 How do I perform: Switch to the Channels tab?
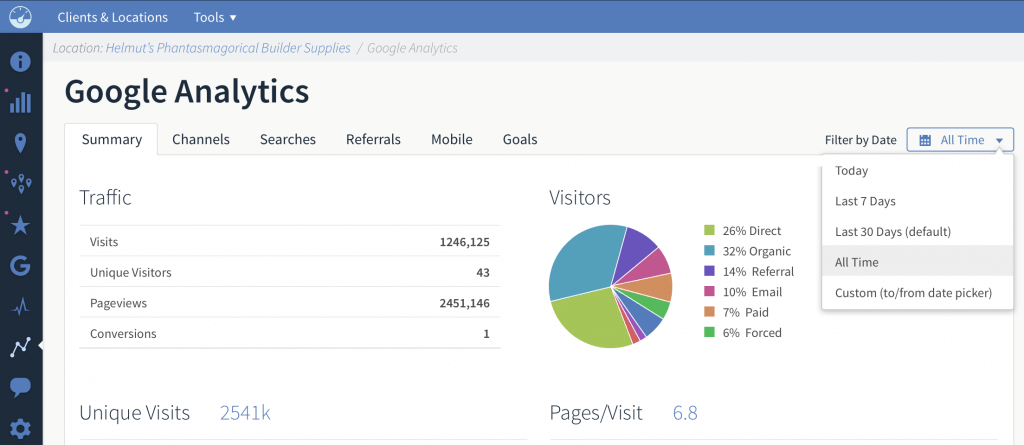pyautogui.click(x=201, y=139)
